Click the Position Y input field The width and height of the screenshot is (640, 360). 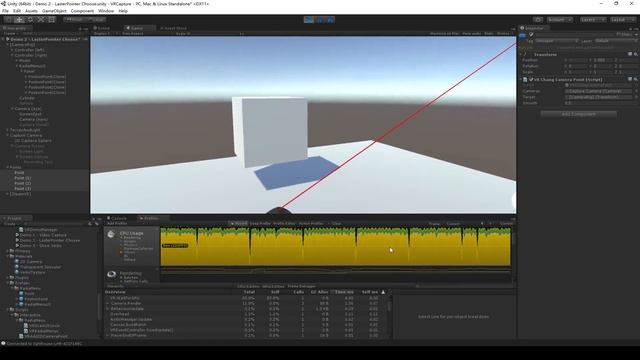[x=602, y=60]
